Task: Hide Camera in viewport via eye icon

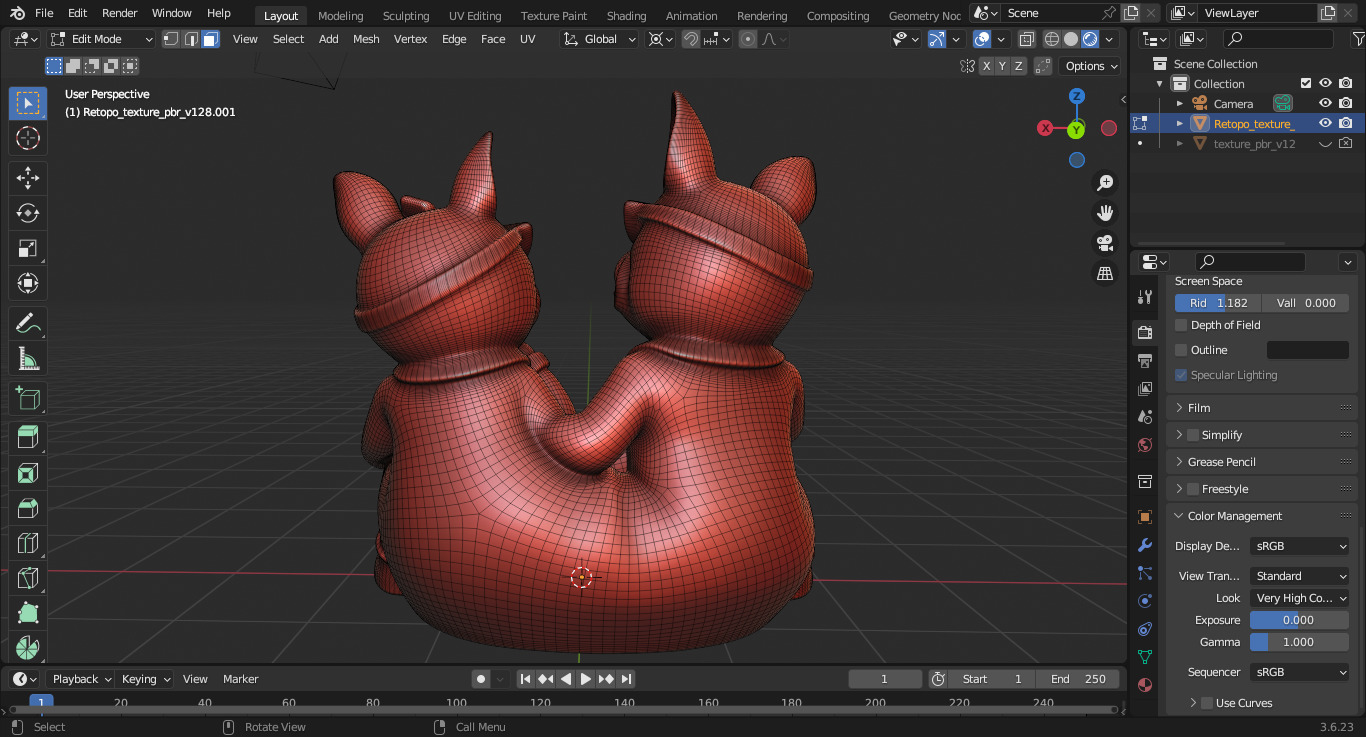Action: point(1325,103)
